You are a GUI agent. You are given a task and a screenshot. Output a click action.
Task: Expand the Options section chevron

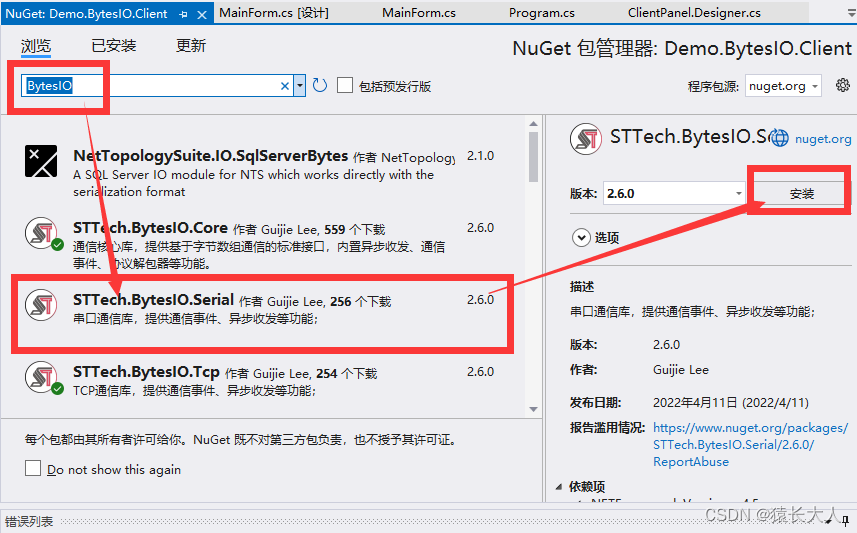[580, 238]
